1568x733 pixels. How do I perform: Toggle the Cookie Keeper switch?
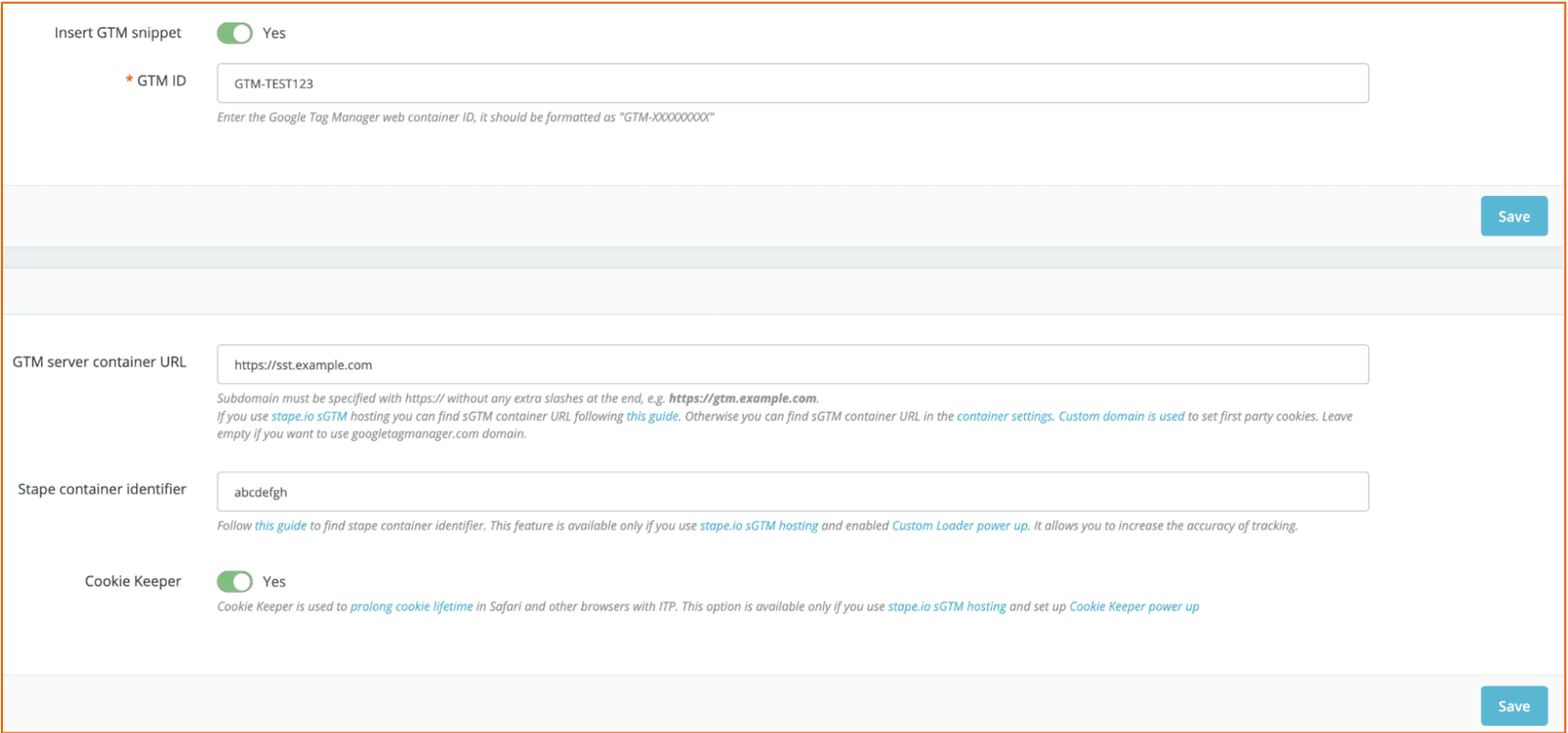(234, 582)
